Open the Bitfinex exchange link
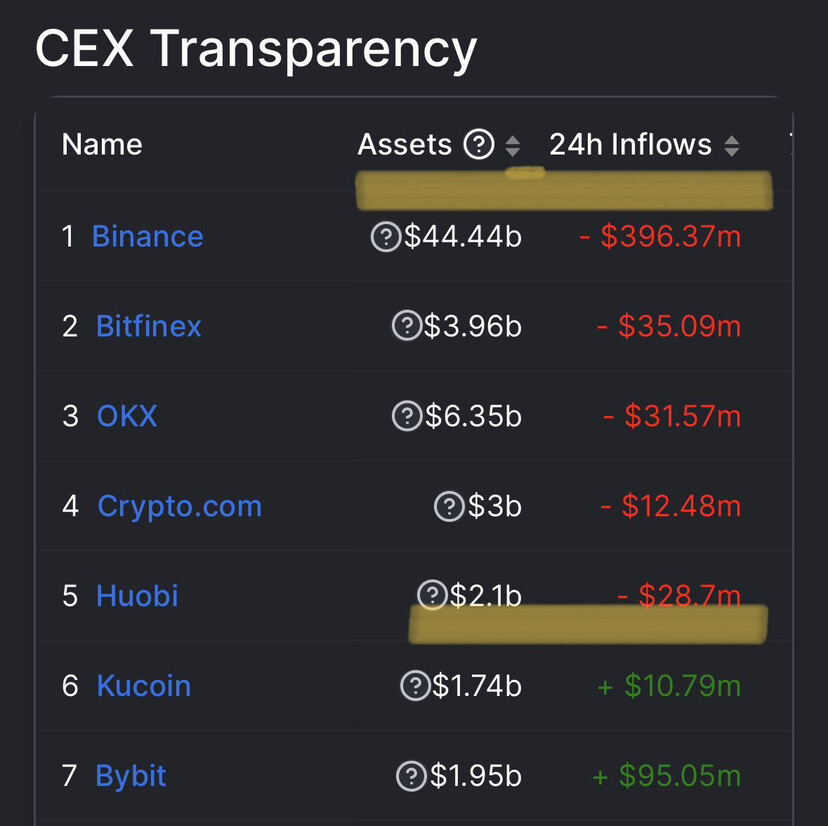 point(149,326)
